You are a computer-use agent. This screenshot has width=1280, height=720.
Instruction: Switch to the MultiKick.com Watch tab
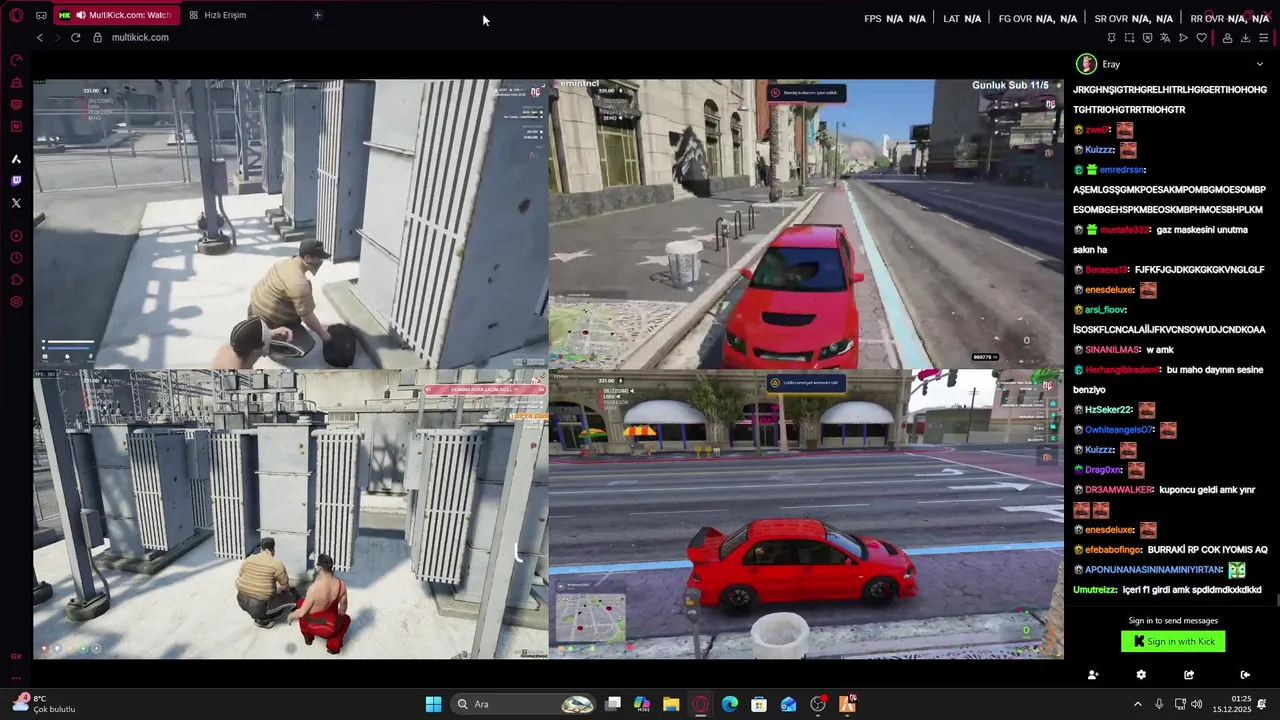click(115, 15)
